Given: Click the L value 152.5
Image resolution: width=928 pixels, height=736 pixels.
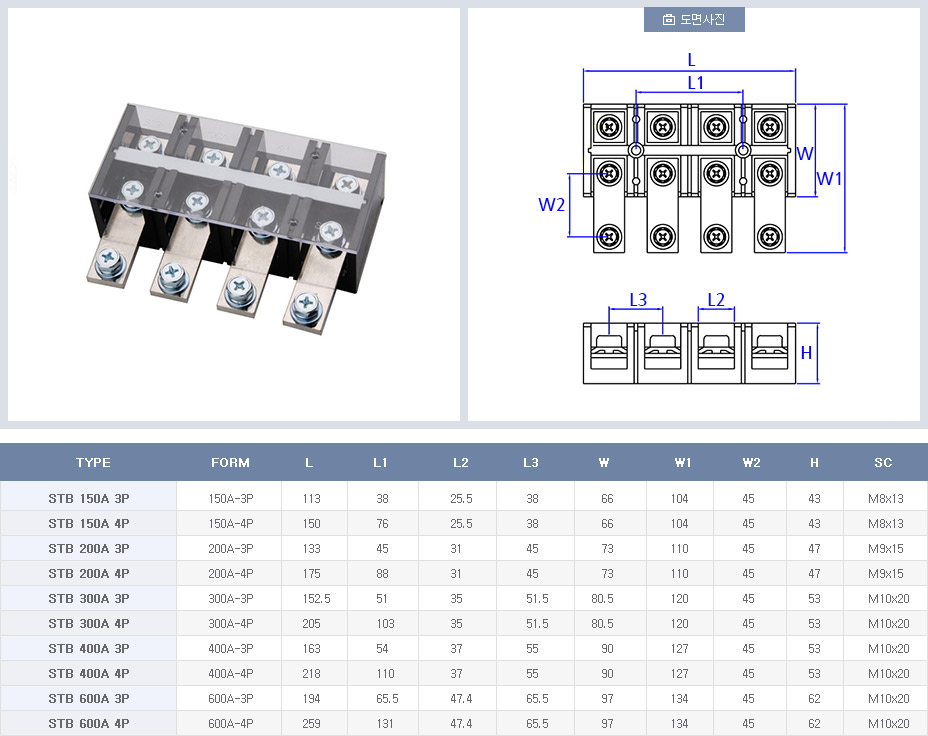Looking at the screenshot, I should [x=316, y=599].
